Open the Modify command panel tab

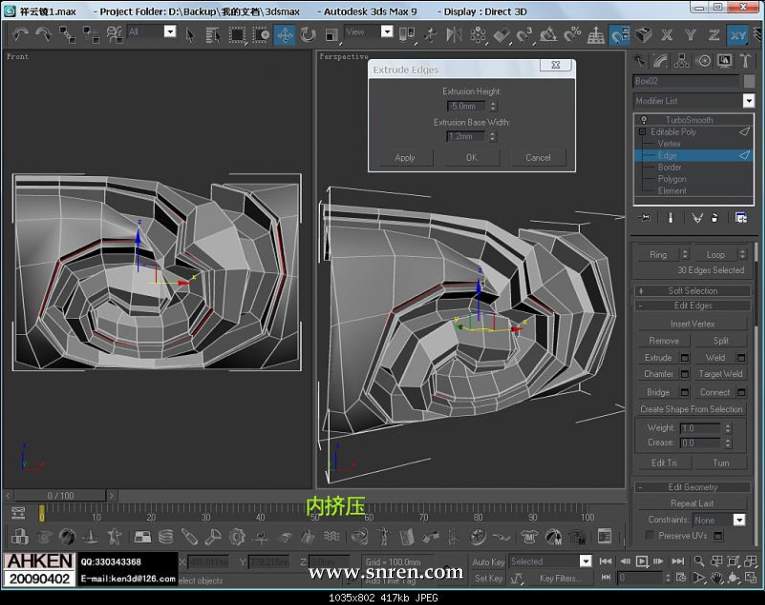pos(661,60)
